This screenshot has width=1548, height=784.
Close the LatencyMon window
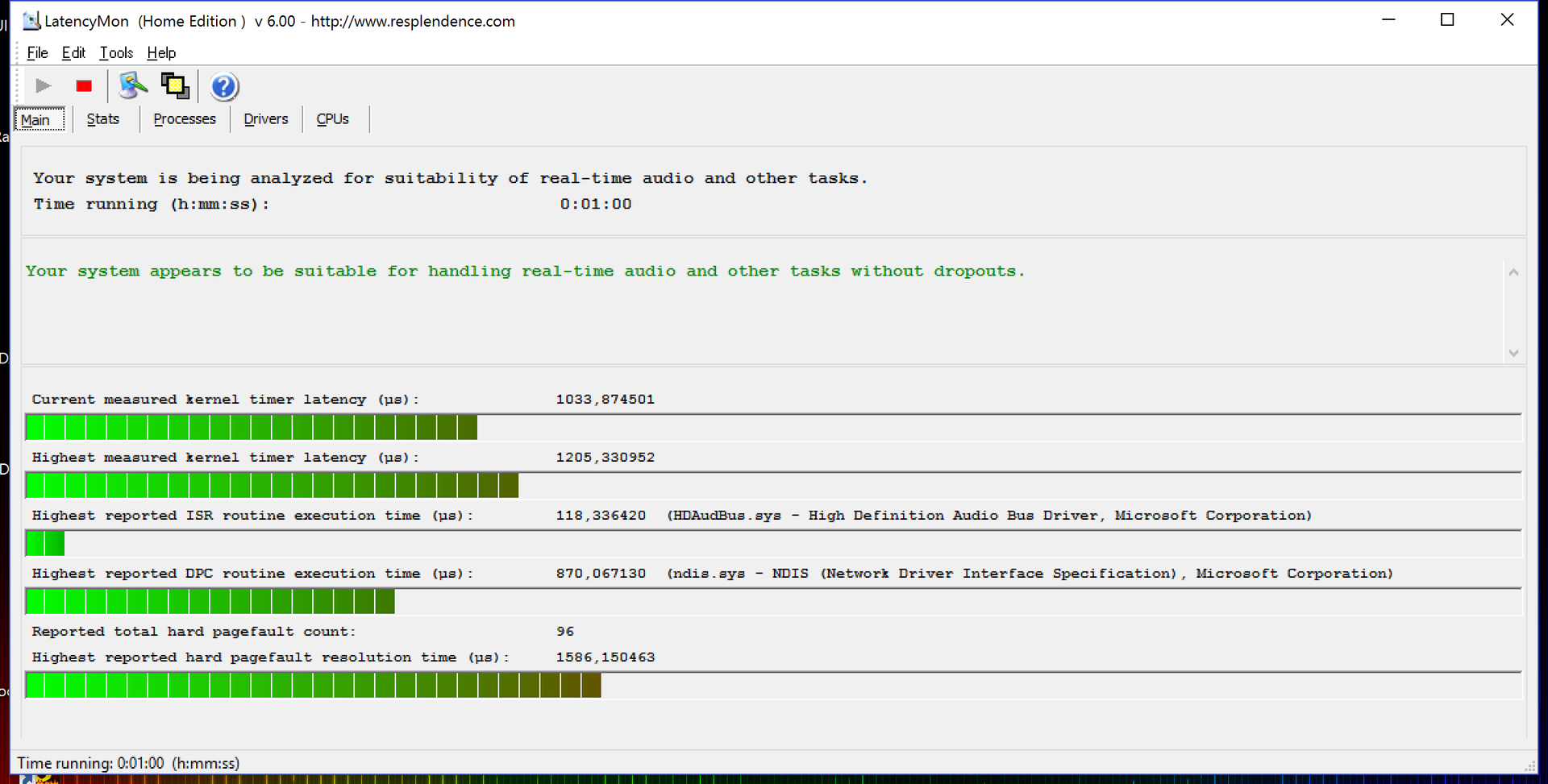click(1507, 19)
